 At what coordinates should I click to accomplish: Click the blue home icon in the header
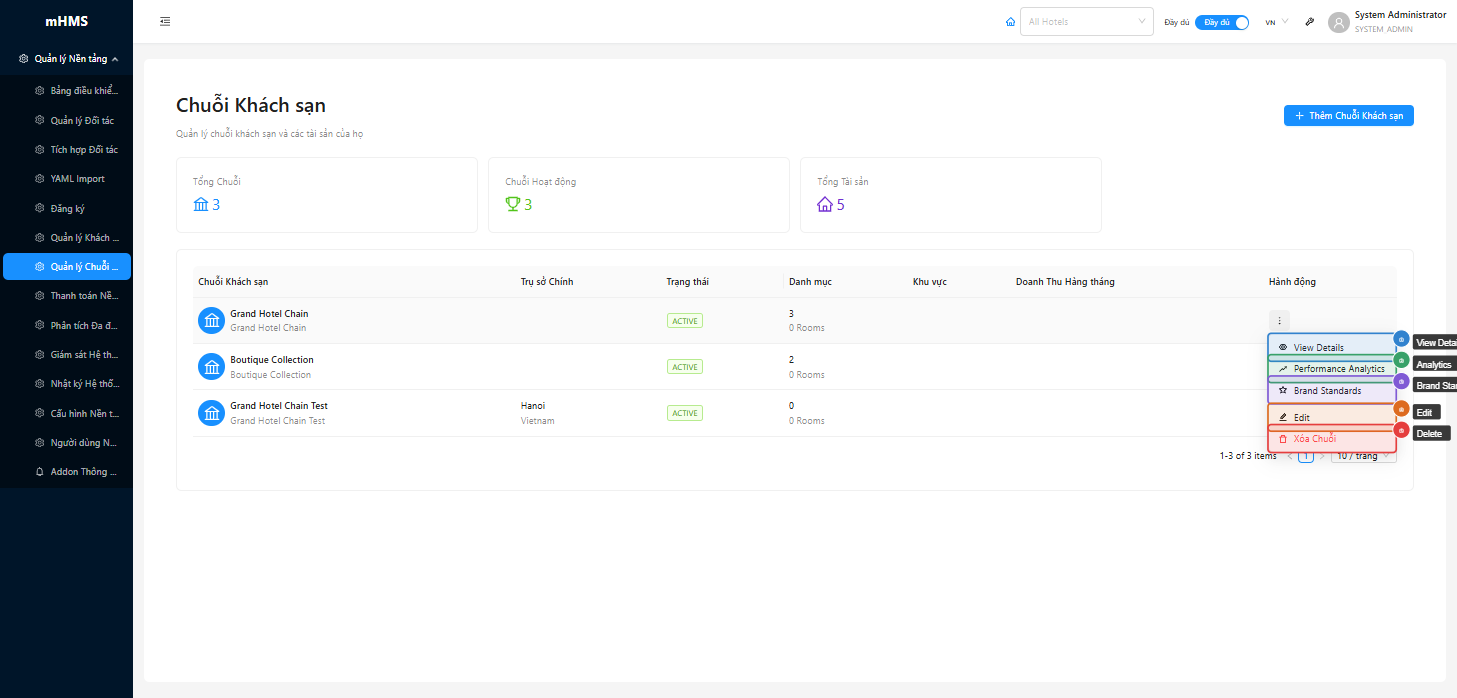point(1010,22)
